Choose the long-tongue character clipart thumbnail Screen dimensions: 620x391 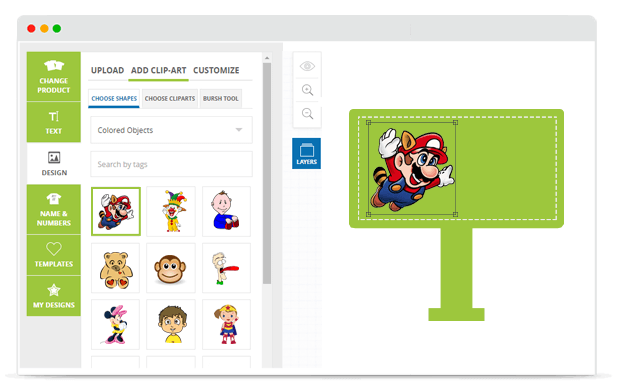226,268
